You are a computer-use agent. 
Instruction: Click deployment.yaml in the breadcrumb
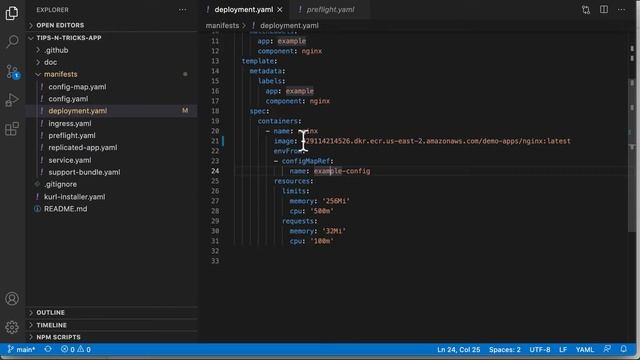coord(289,25)
